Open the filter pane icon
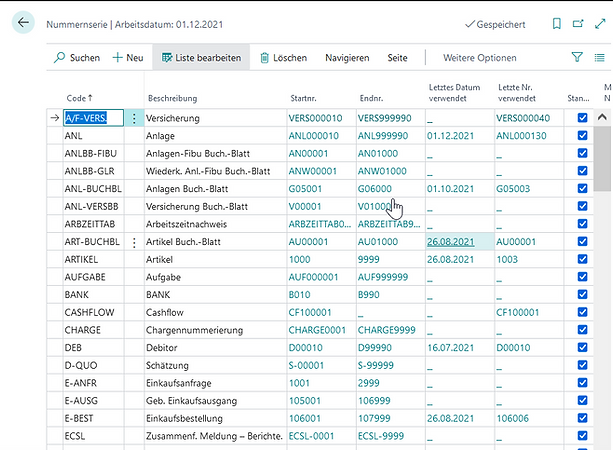This screenshot has width=613, height=450. pos(576,58)
